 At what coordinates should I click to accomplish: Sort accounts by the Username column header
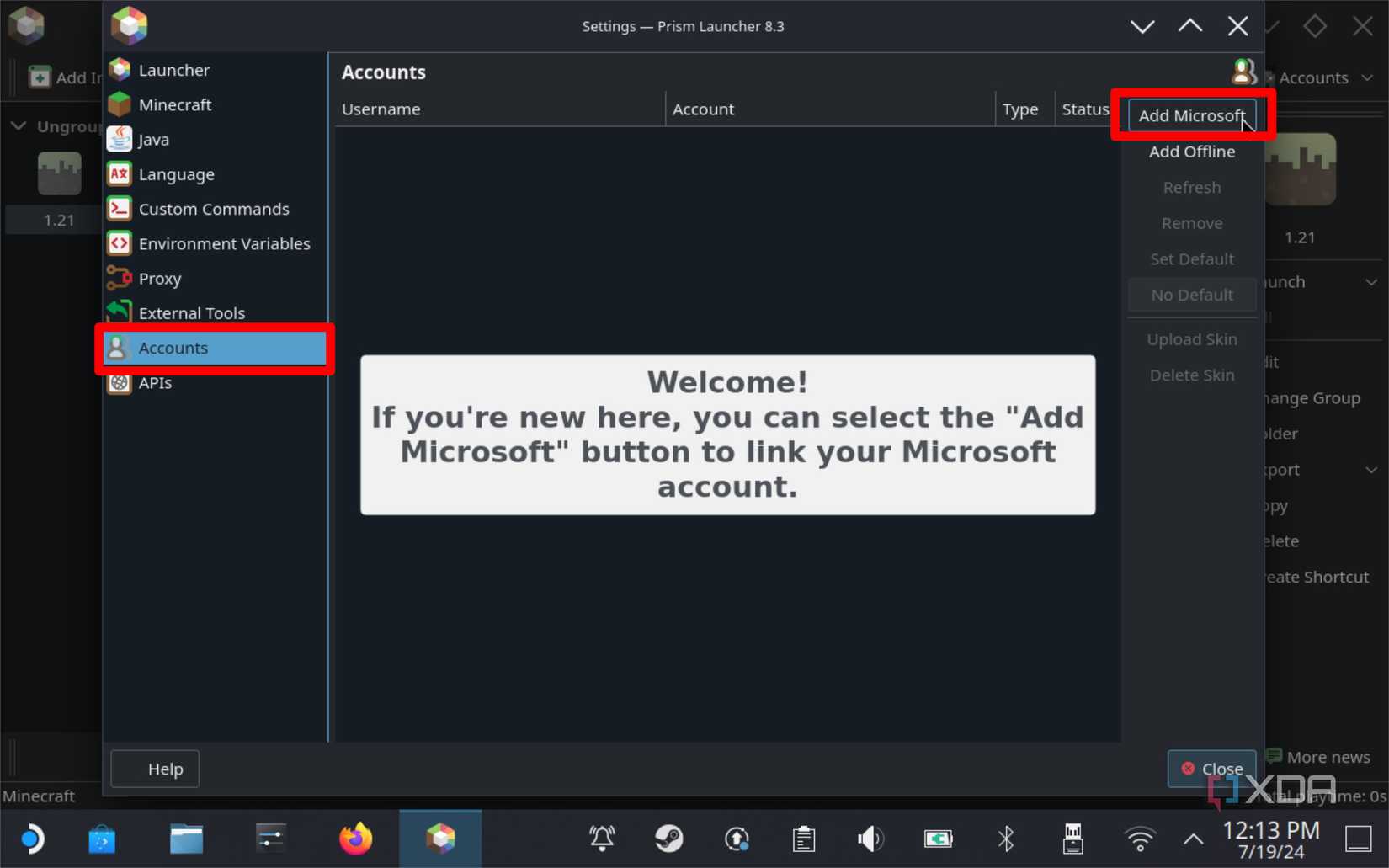(x=500, y=109)
